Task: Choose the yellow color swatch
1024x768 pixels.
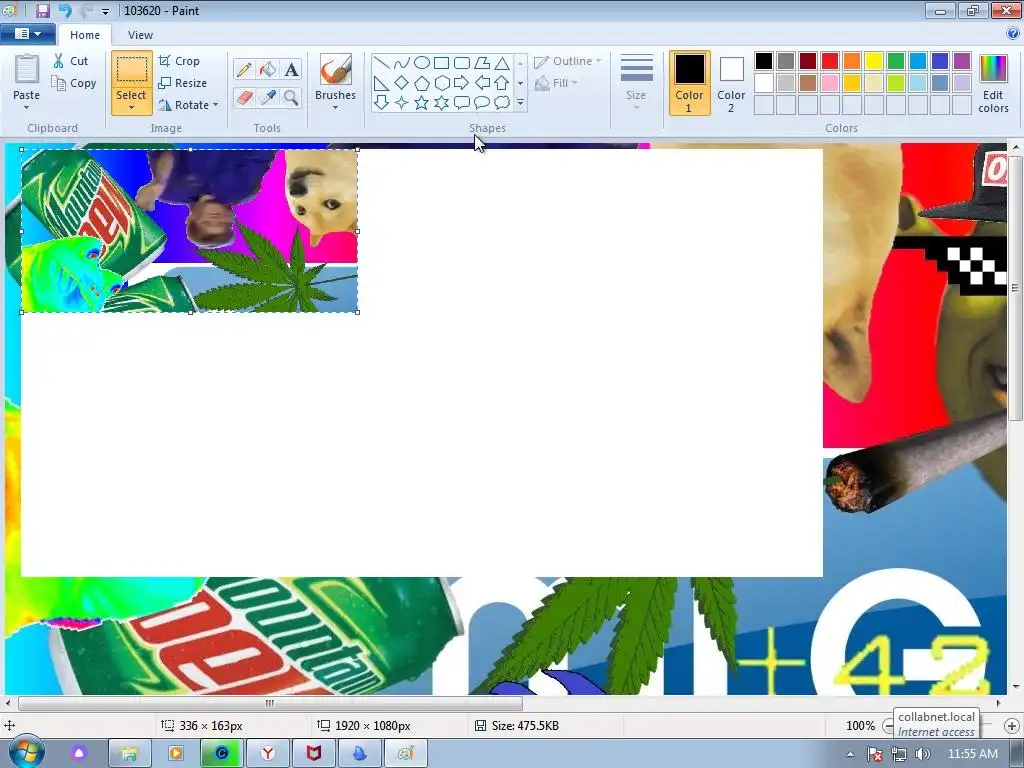Action: [873, 61]
